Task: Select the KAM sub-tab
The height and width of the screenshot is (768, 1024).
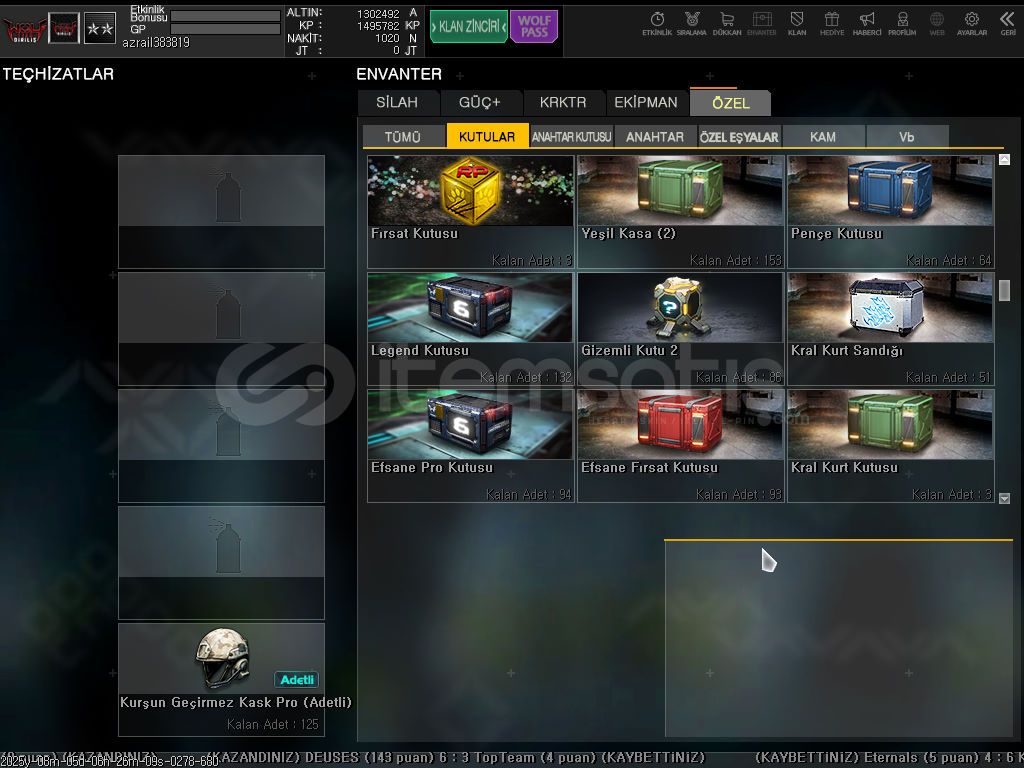Action: 823,136
